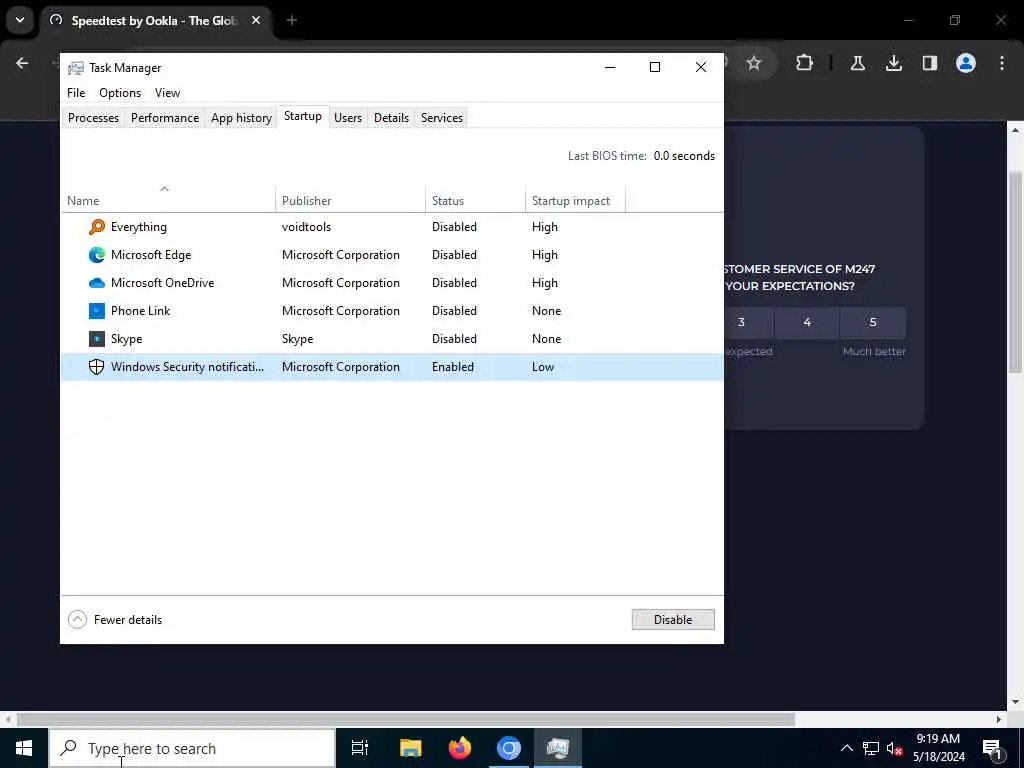
Task: Click the browser horizontal scrollbar
Action: point(406,719)
